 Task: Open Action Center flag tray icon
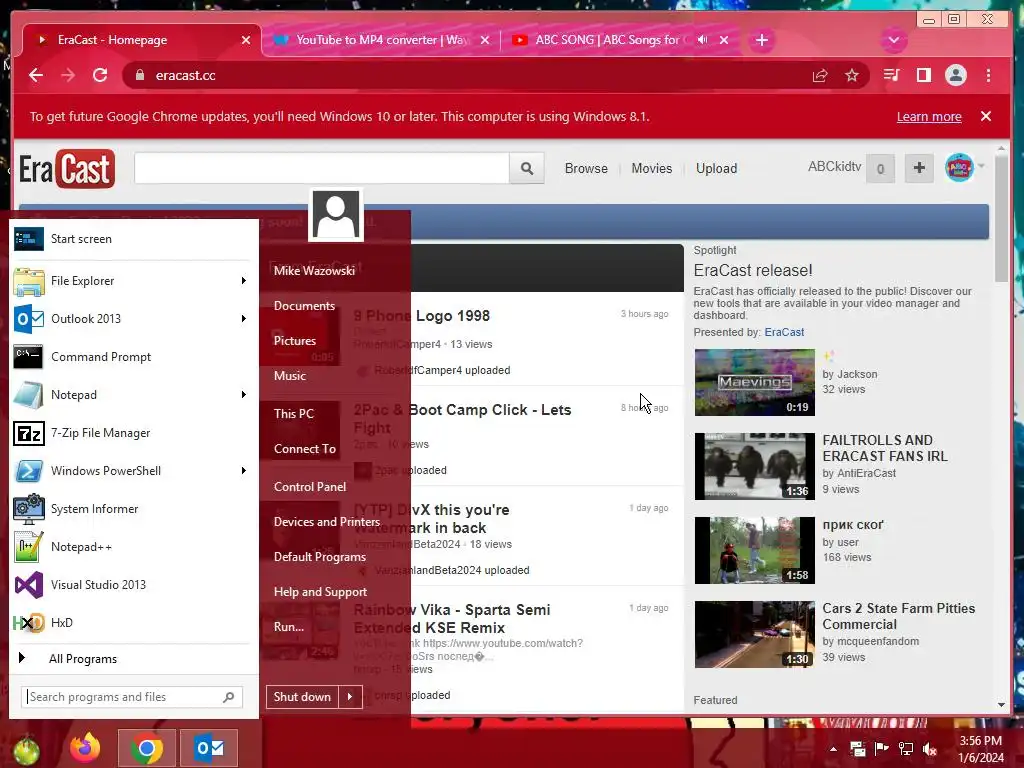coord(882,749)
